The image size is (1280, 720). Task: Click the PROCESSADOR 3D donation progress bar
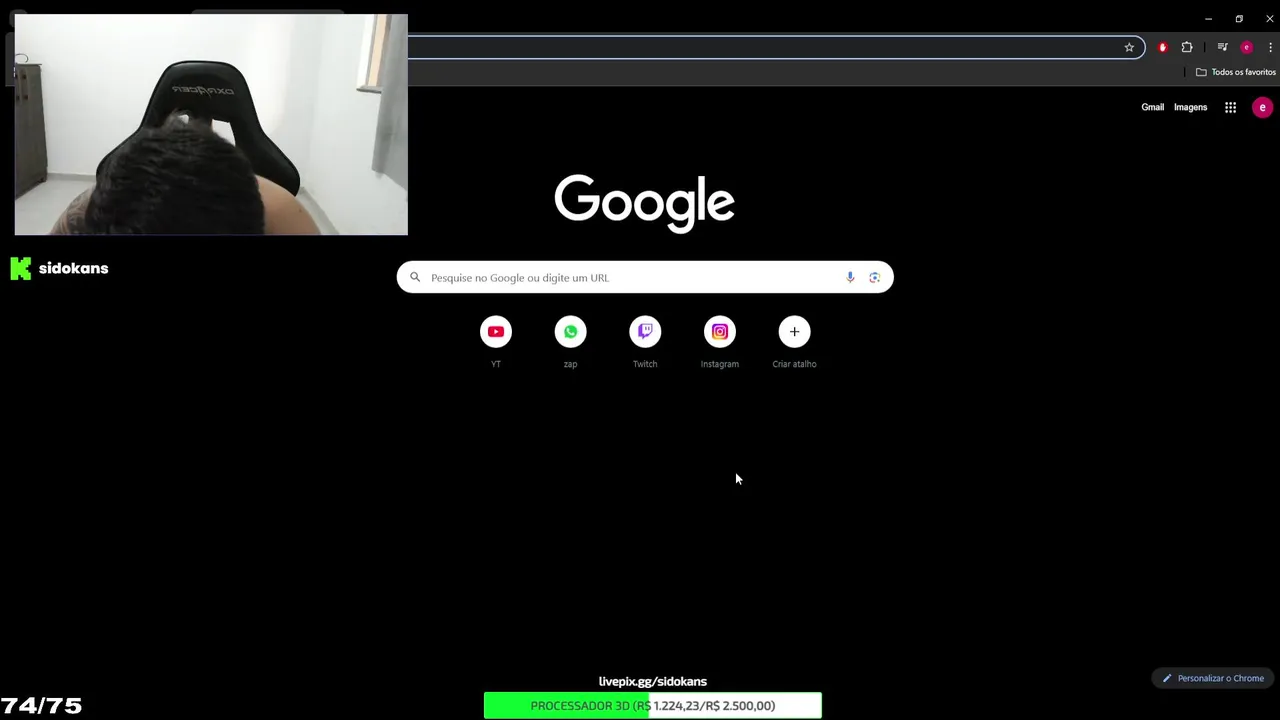[652, 705]
